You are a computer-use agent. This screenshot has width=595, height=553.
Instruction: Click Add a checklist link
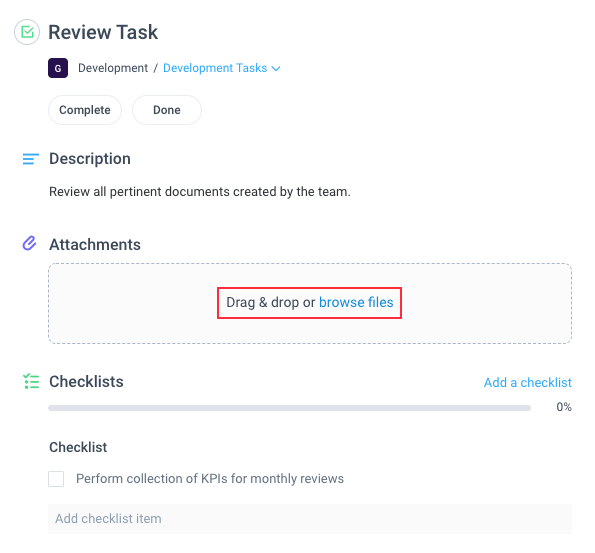point(527,383)
